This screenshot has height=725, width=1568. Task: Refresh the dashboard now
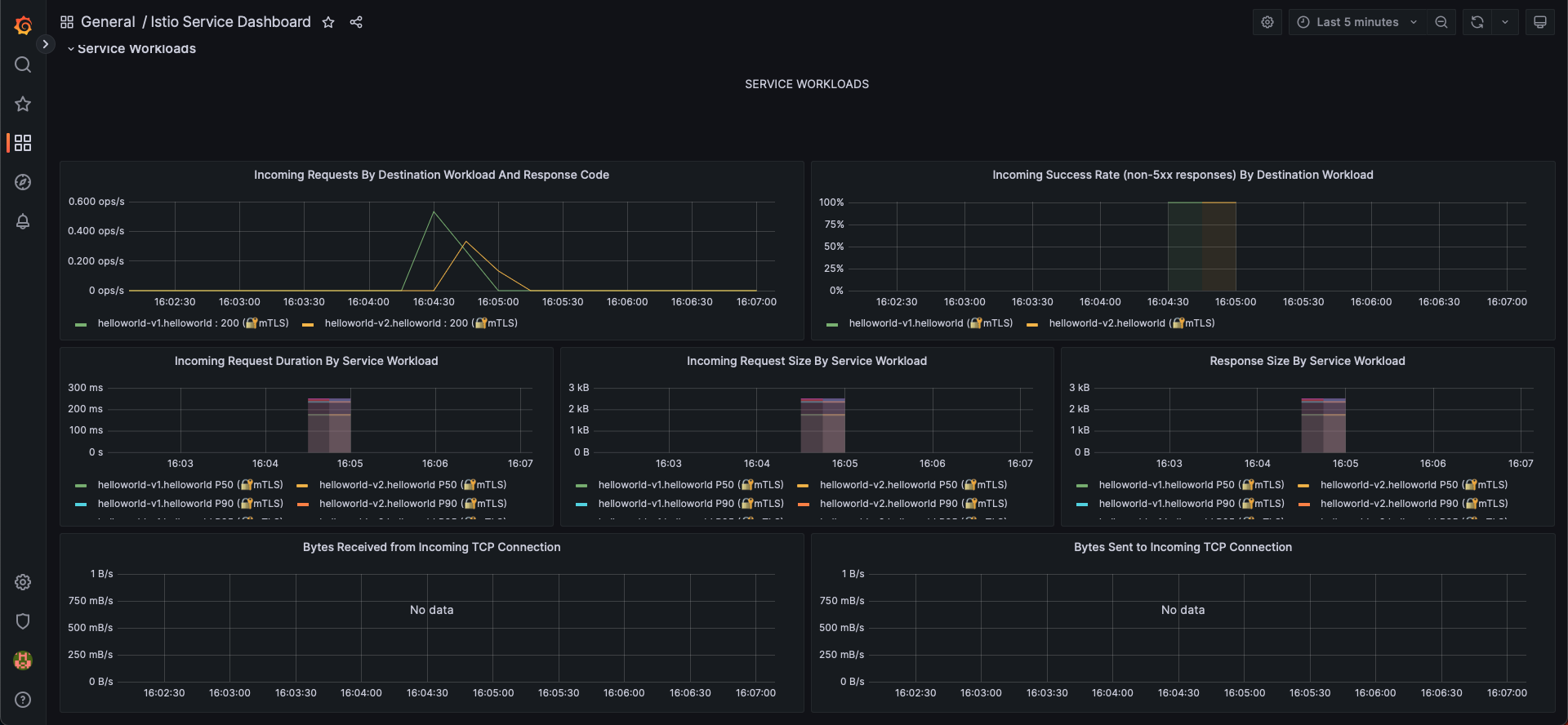pyautogui.click(x=1477, y=22)
